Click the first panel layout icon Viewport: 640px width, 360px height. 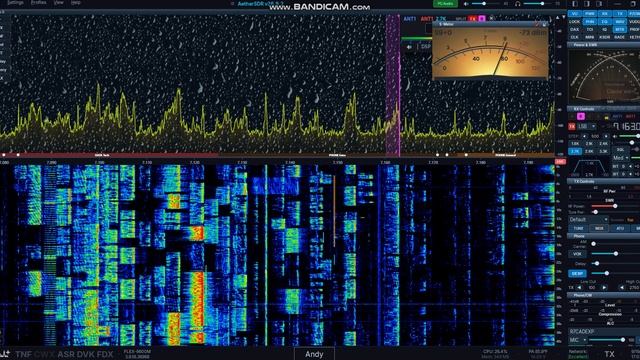[575, 4]
